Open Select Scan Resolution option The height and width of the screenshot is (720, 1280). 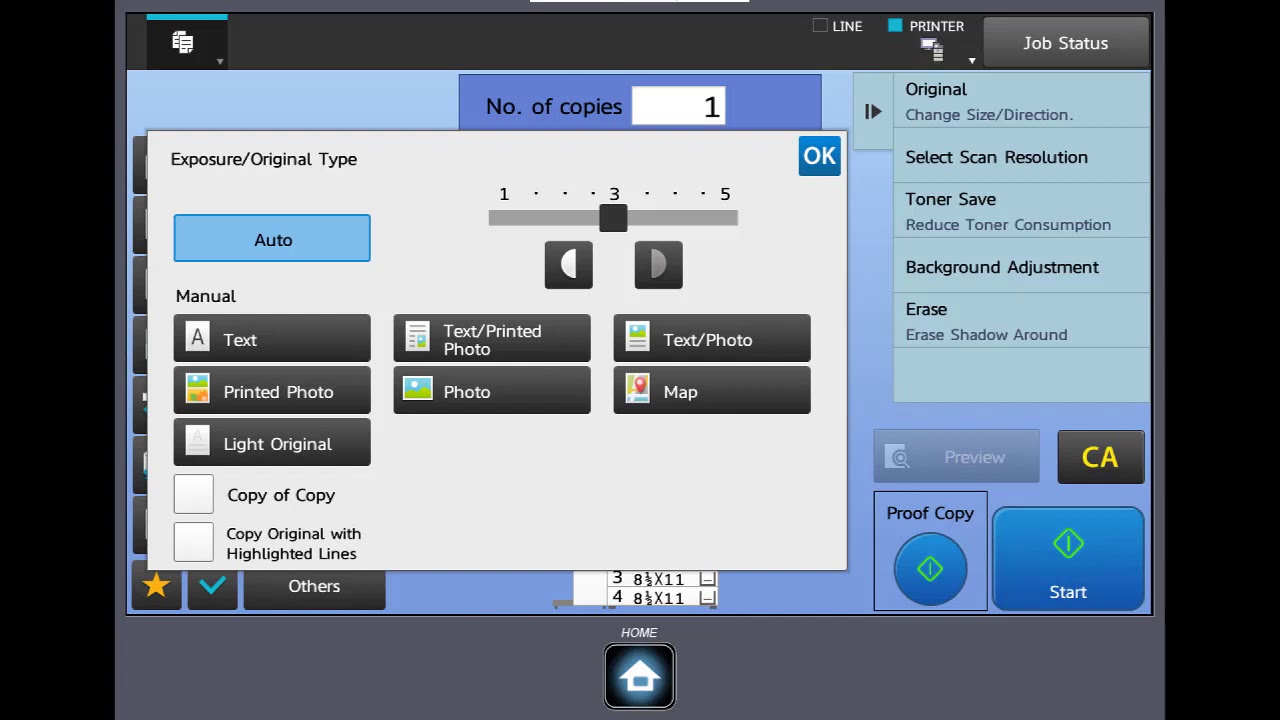click(1021, 157)
